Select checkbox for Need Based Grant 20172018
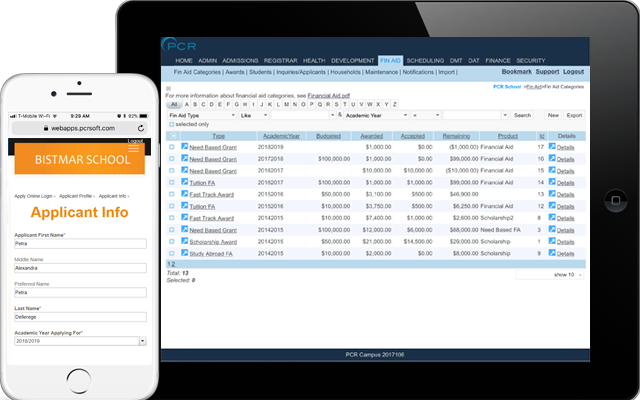The image size is (640, 400). click(172, 159)
